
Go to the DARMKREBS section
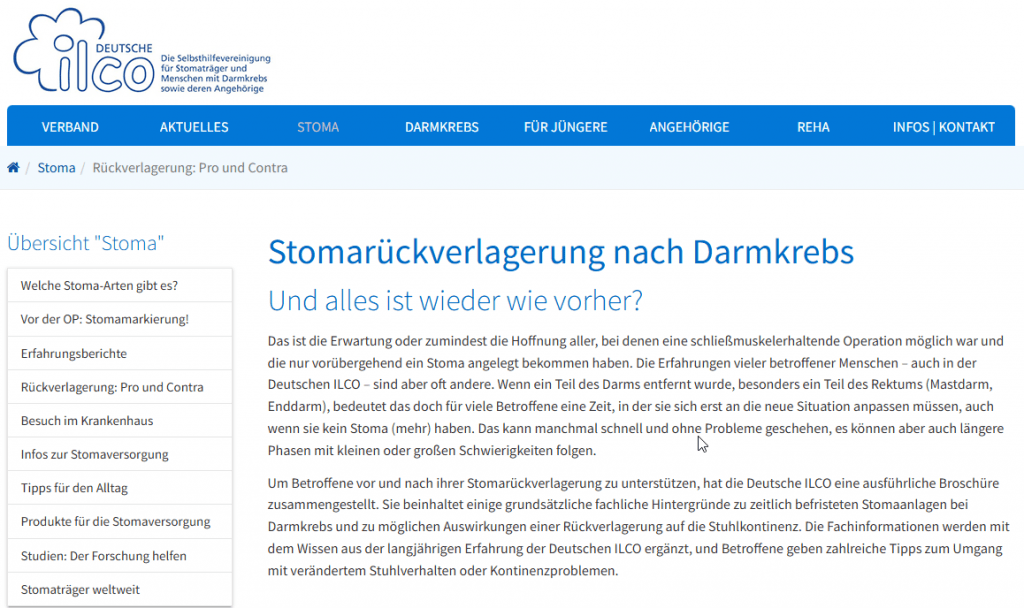(441, 127)
